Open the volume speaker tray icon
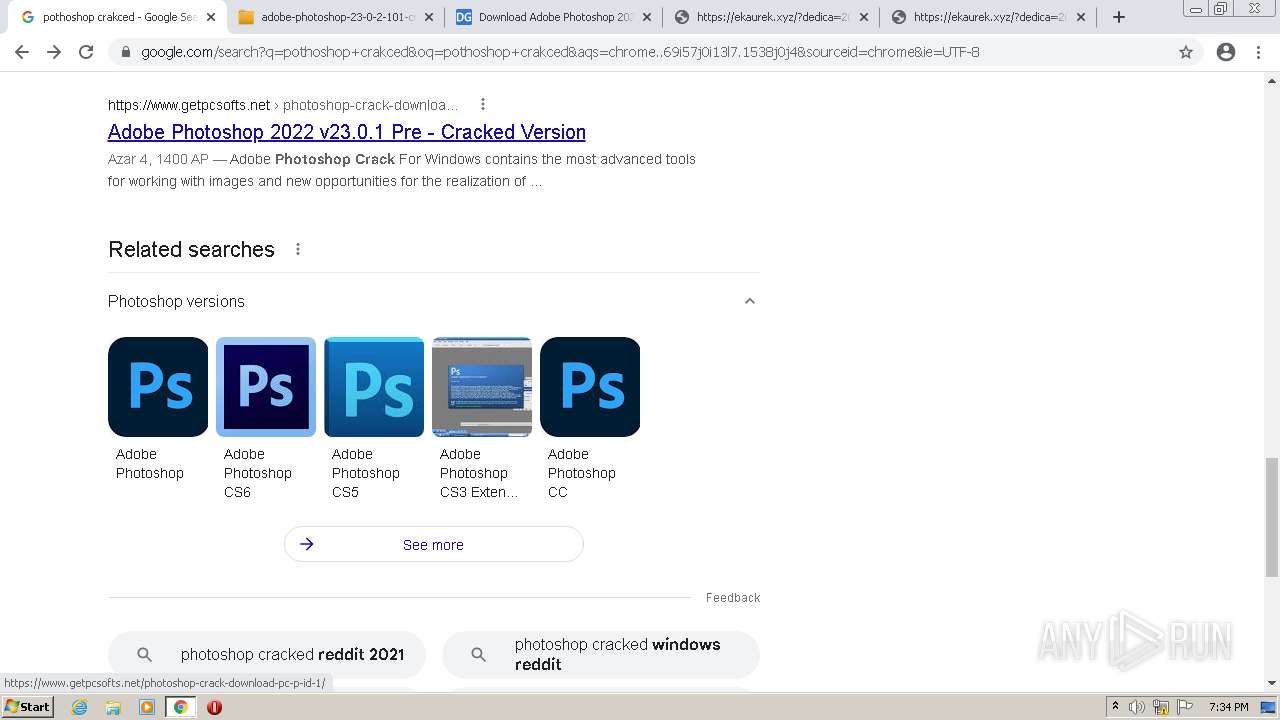 coord(1137,707)
